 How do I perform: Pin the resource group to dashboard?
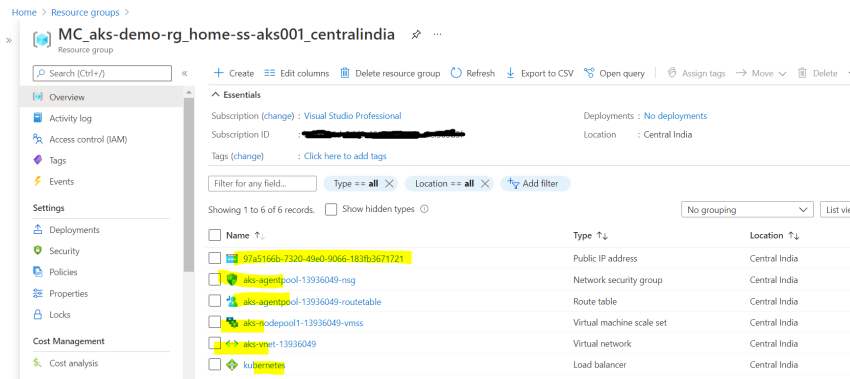pyautogui.click(x=415, y=35)
